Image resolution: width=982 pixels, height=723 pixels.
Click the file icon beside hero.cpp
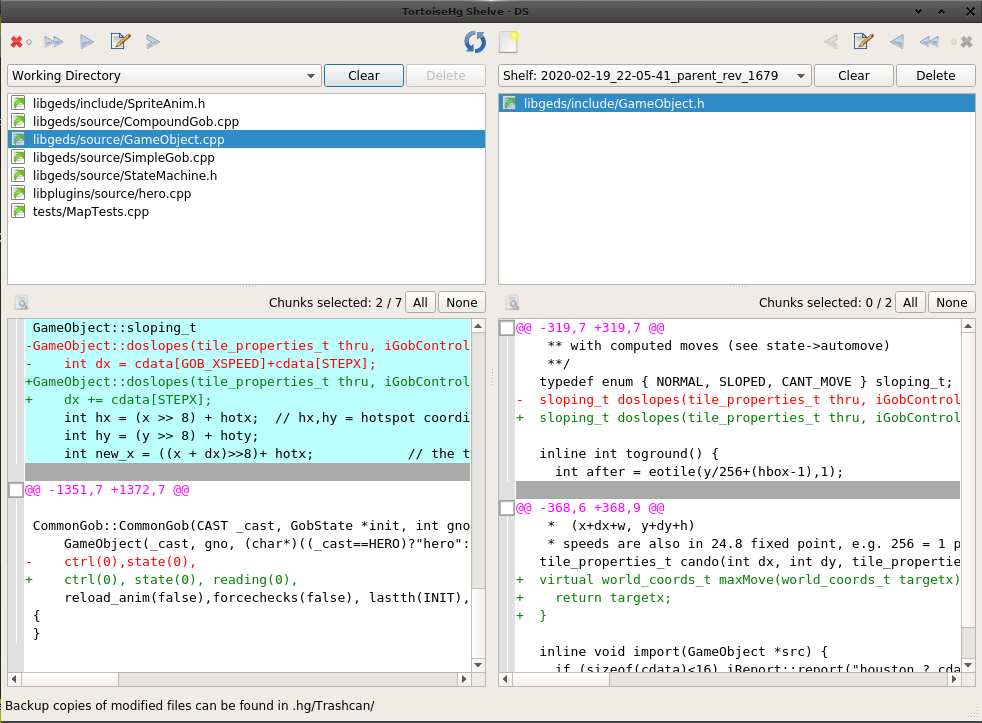point(19,194)
